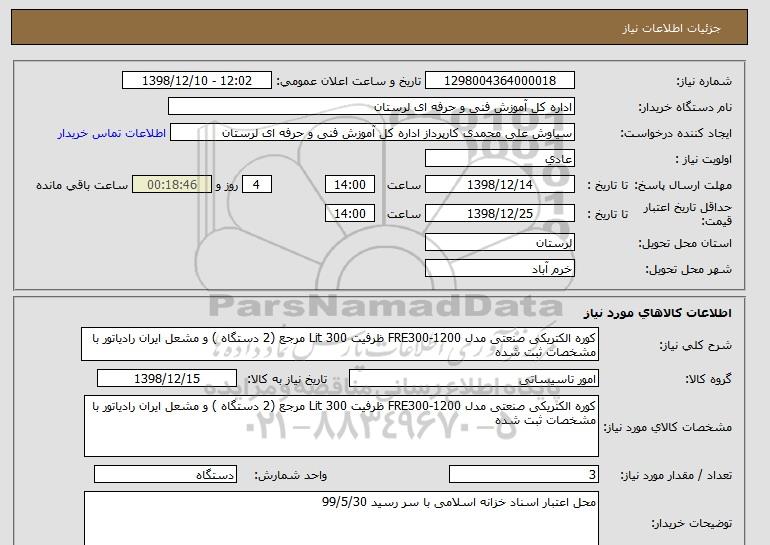Select the delivery province field لرستان
The width and height of the screenshot is (770, 545).
pyautogui.click(x=499, y=243)
